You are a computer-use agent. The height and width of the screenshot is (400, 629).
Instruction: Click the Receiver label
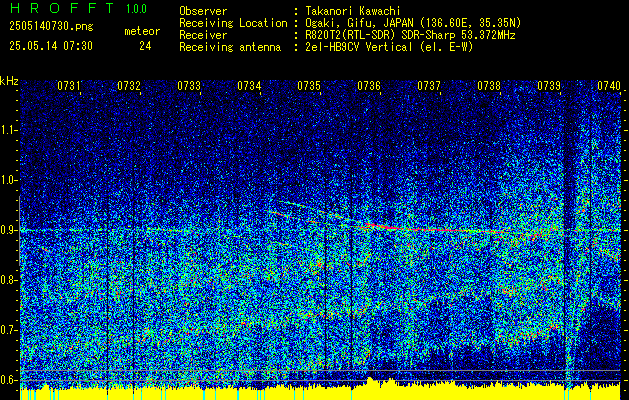(203, 35)
